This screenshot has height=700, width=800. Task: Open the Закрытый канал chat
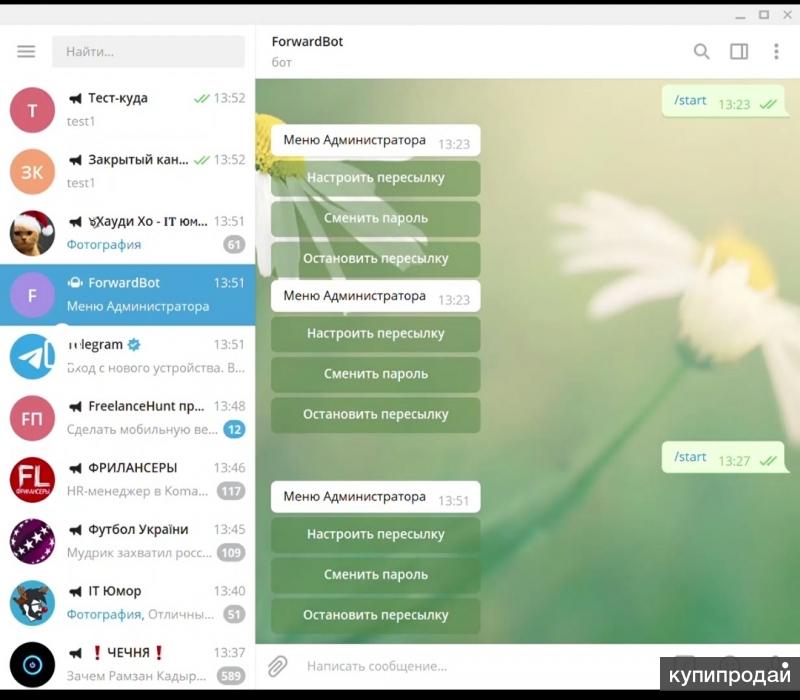(150, 171)
